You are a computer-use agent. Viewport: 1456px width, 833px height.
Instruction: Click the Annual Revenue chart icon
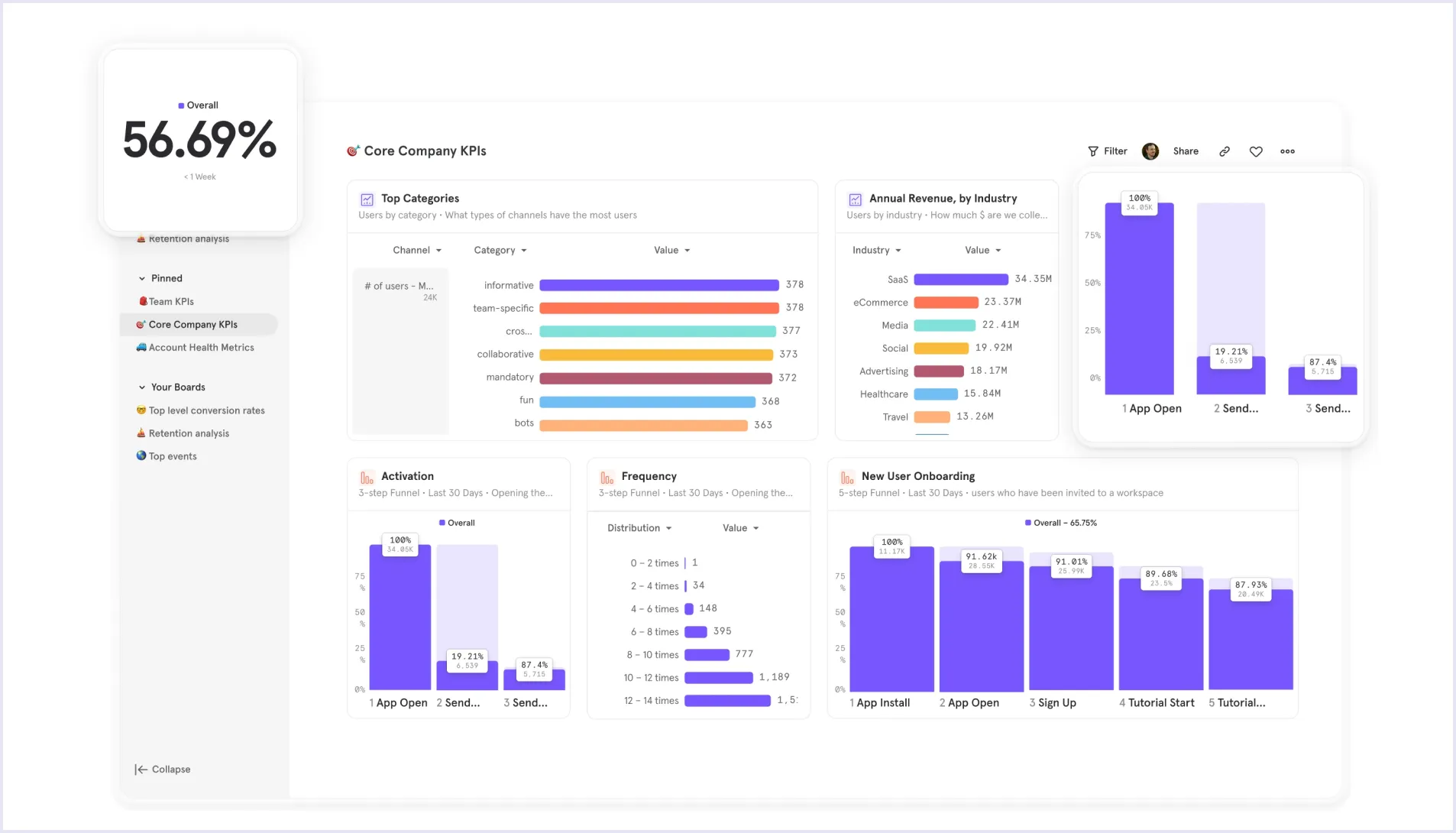[x=856, y=199]
